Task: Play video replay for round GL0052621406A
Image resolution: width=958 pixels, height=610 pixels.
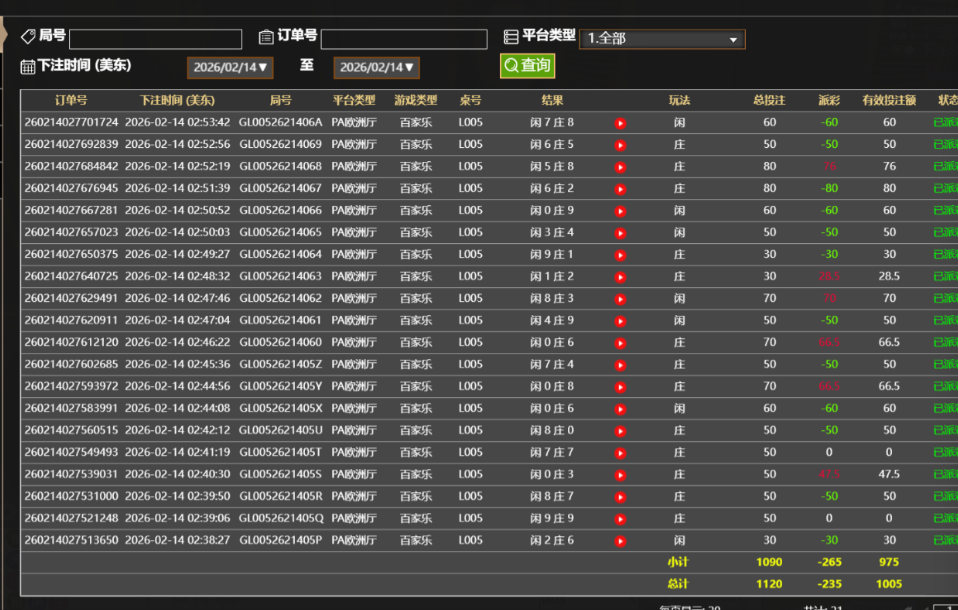Action: [x=620, y=123]
